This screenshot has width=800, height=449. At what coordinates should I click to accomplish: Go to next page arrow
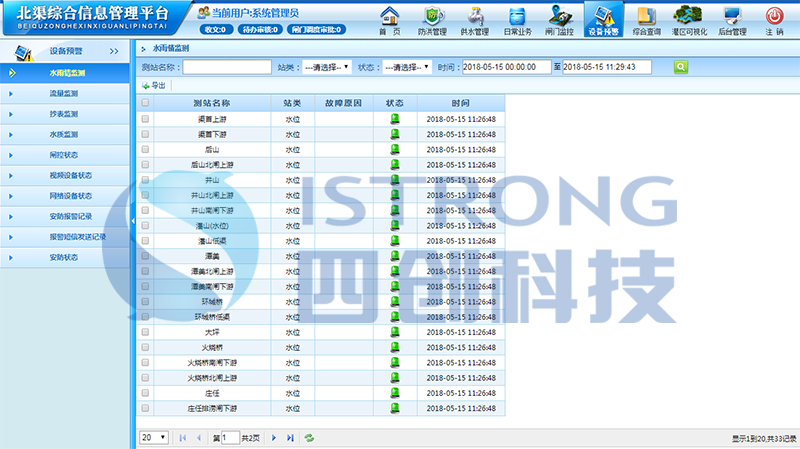click(x=273, y=438)
